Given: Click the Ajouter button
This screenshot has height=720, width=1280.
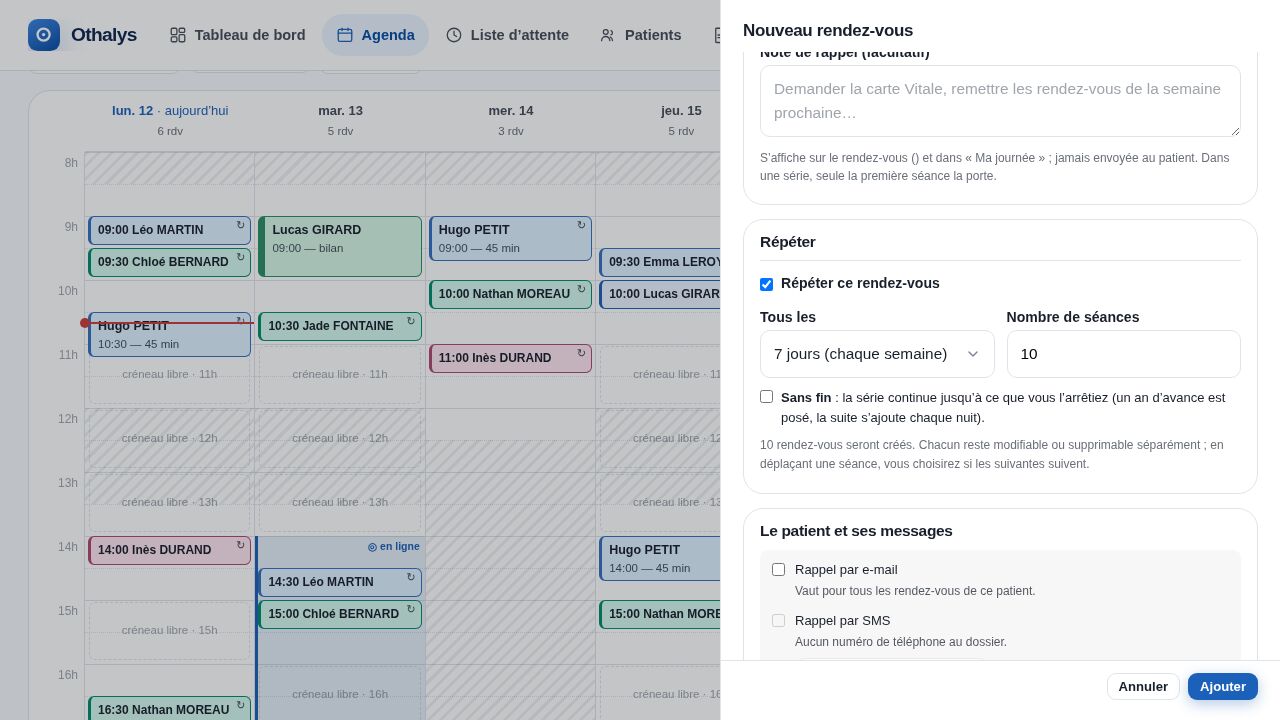Looking at the screenshot, I should (x=1223, y=687).
